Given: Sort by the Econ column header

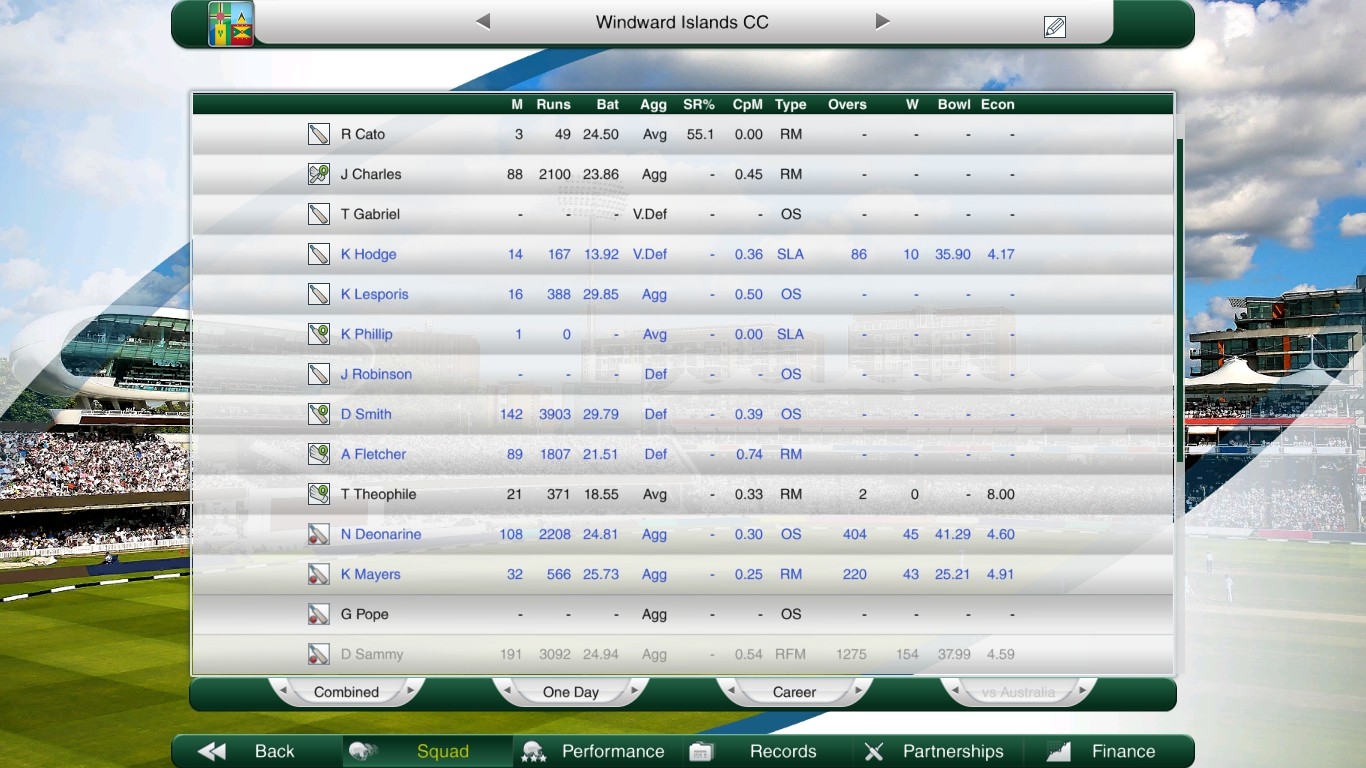Looking at the screenshot, I should [x=998, y=104].
